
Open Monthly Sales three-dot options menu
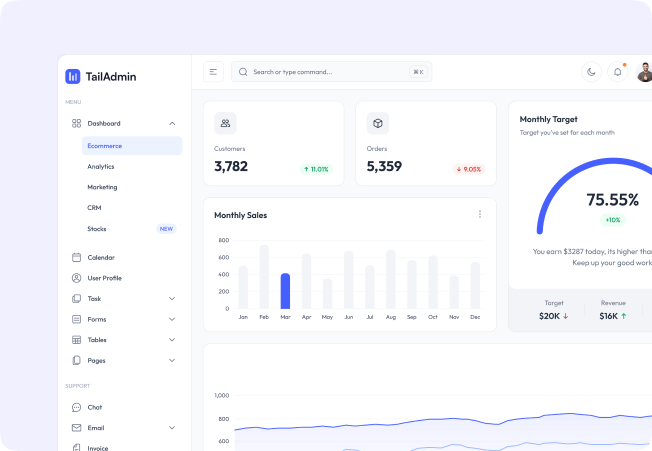point(480,214)
